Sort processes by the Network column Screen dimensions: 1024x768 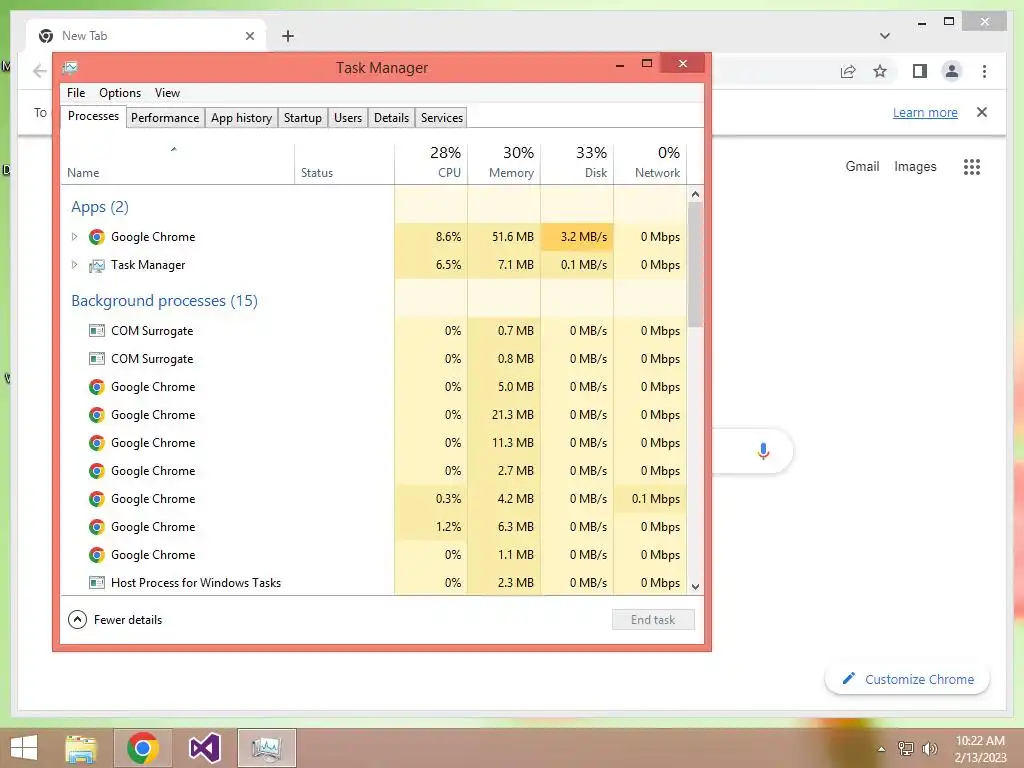650,162
